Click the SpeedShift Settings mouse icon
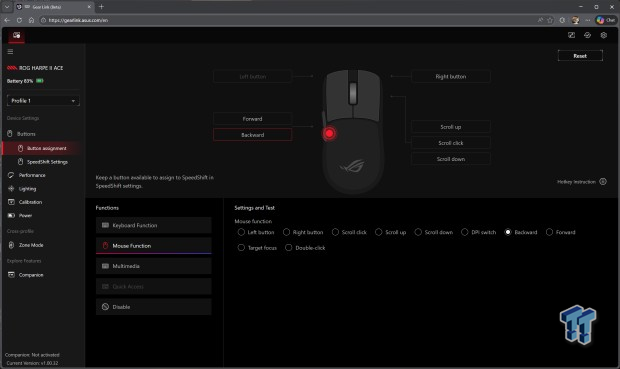Viewport: 620px width, 369px height. pos(20,162)
